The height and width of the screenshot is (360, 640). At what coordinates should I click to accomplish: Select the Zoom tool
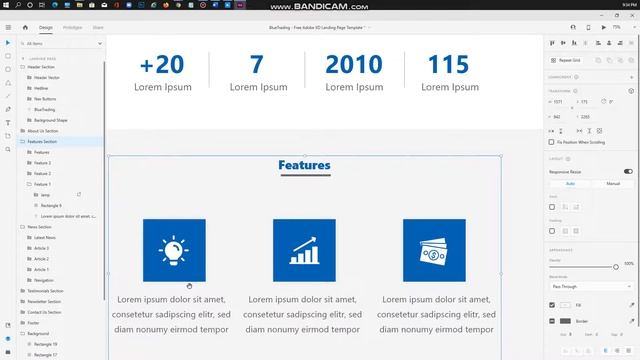(x=8, y=149)
